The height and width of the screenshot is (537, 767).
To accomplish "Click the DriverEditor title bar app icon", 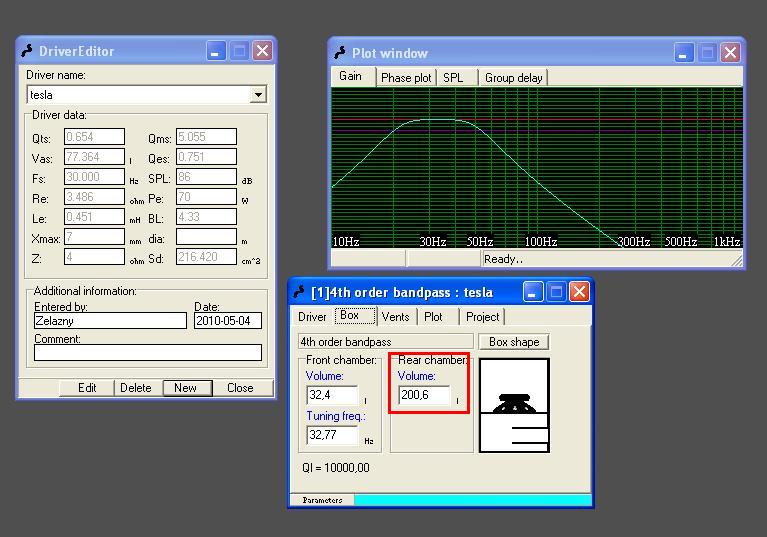I will [28, 51].
